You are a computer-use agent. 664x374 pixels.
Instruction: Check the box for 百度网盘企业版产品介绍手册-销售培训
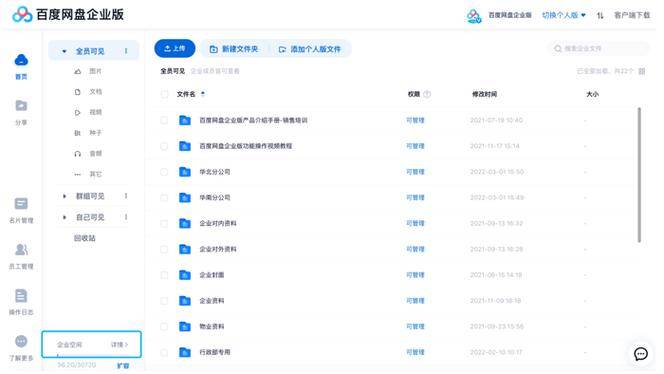pyautogui.click(x=164, y=120)
